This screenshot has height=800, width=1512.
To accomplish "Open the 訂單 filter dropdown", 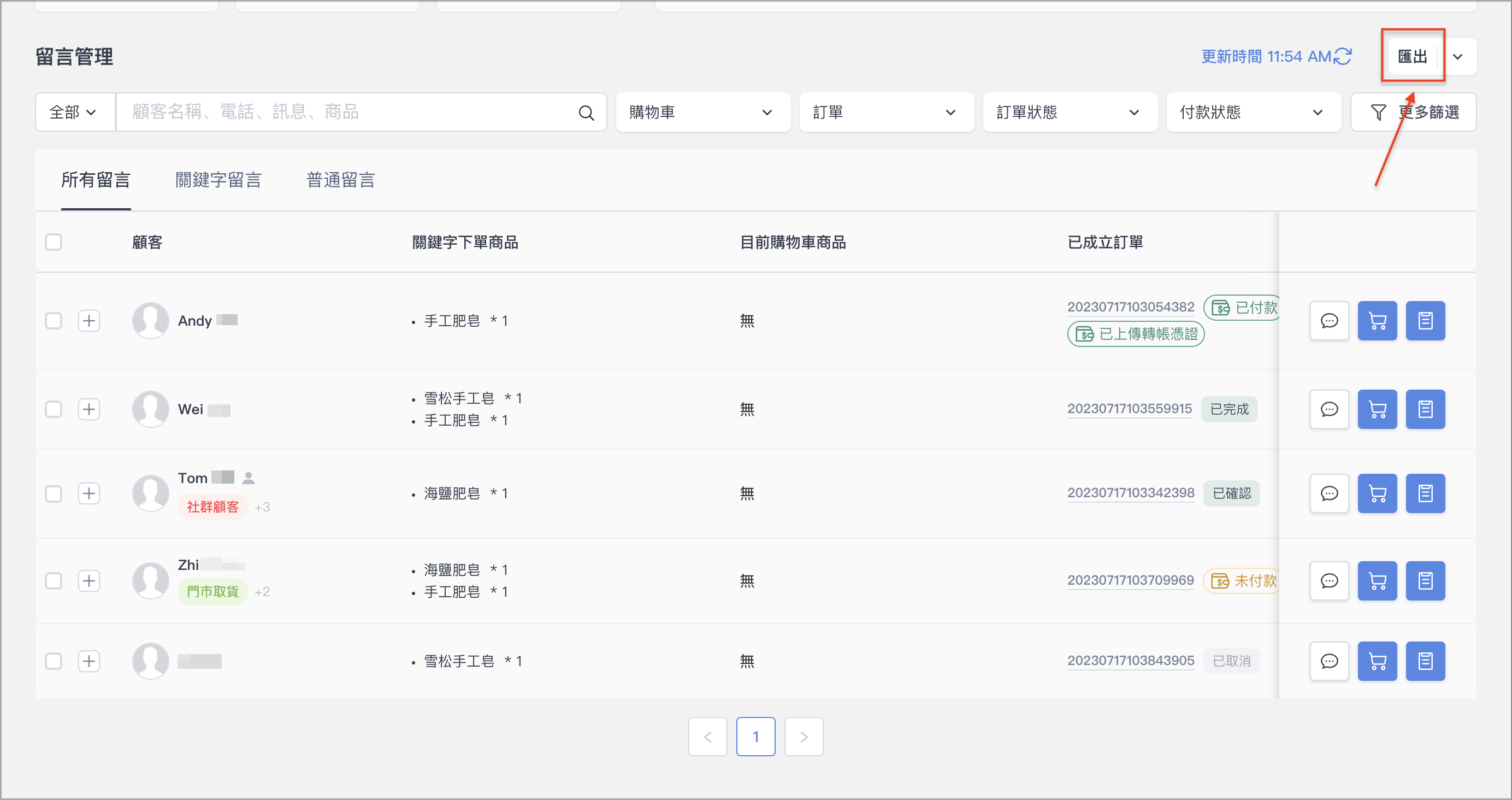I will (887, 112).
